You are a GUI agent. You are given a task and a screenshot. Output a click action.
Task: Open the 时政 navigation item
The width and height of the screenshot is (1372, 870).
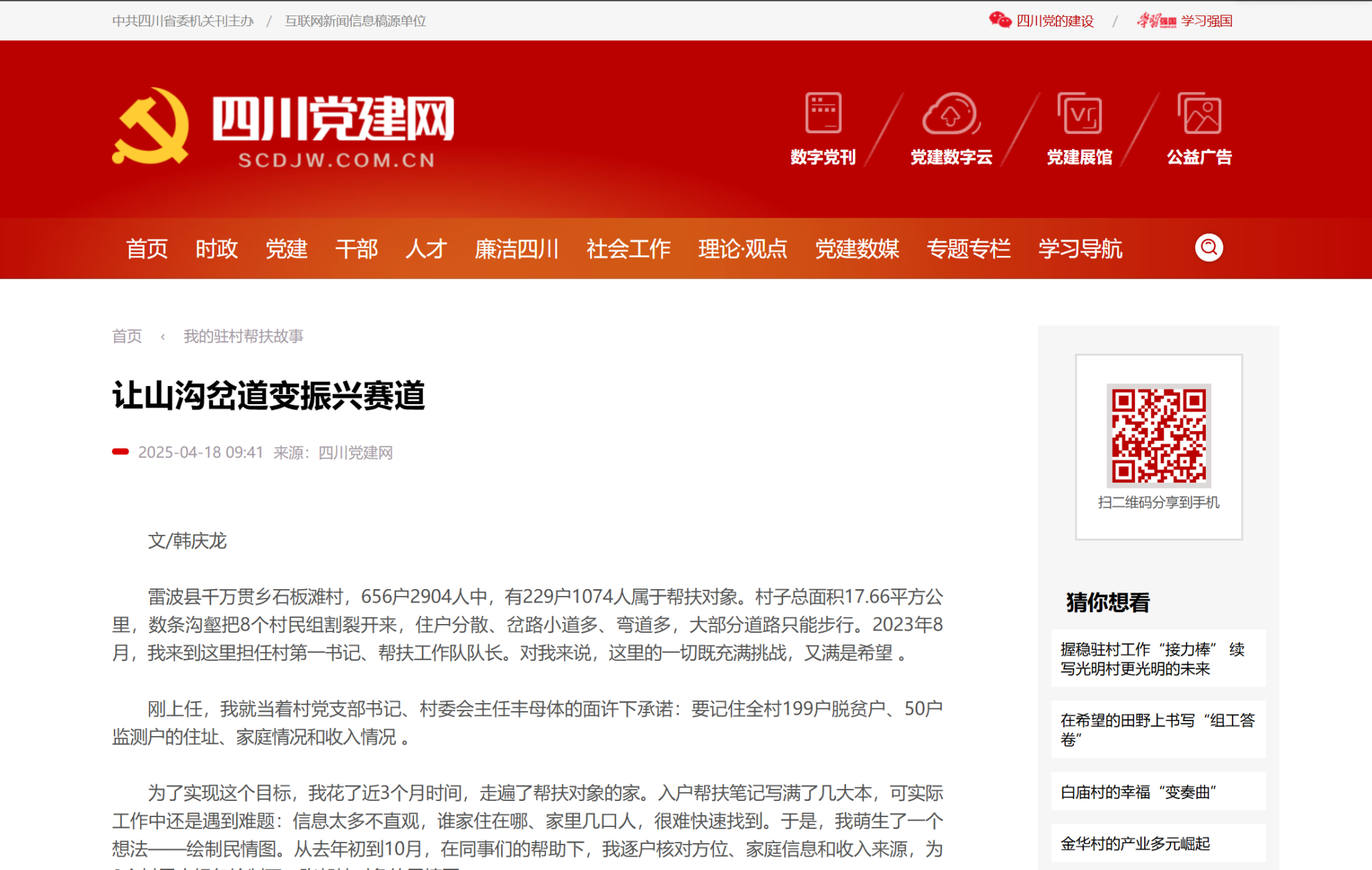point(216,249)
